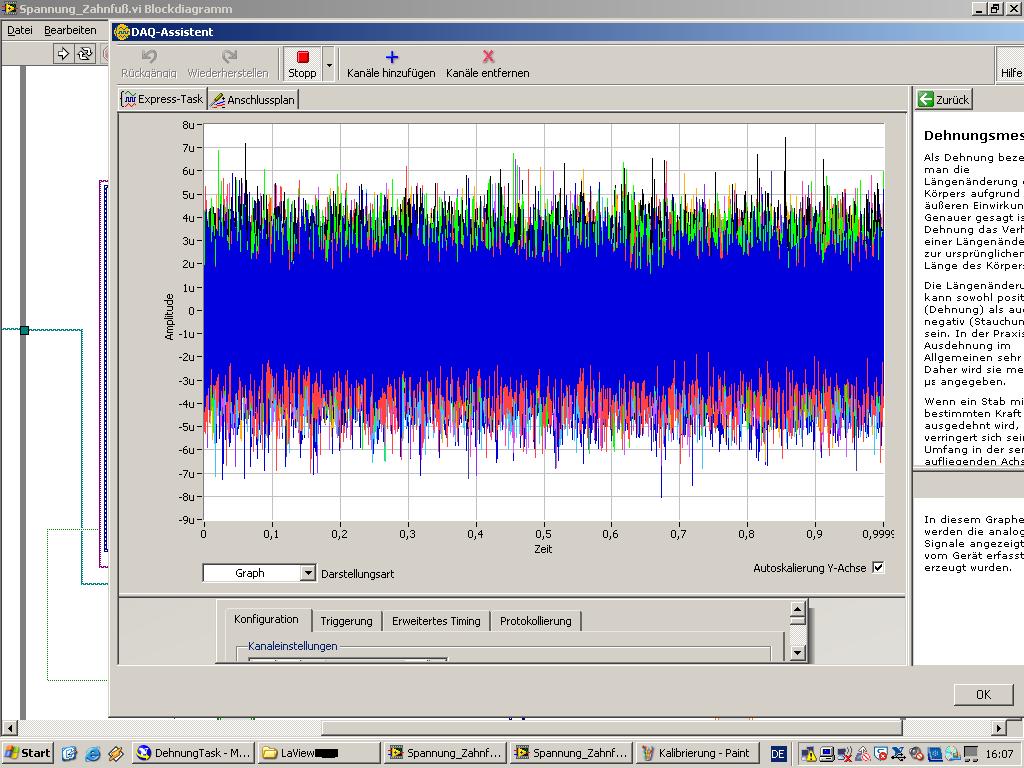Screen dimensions: 1024x768
Task: Click Kanäle entfernen red X icon
Action: click(488, 58)
